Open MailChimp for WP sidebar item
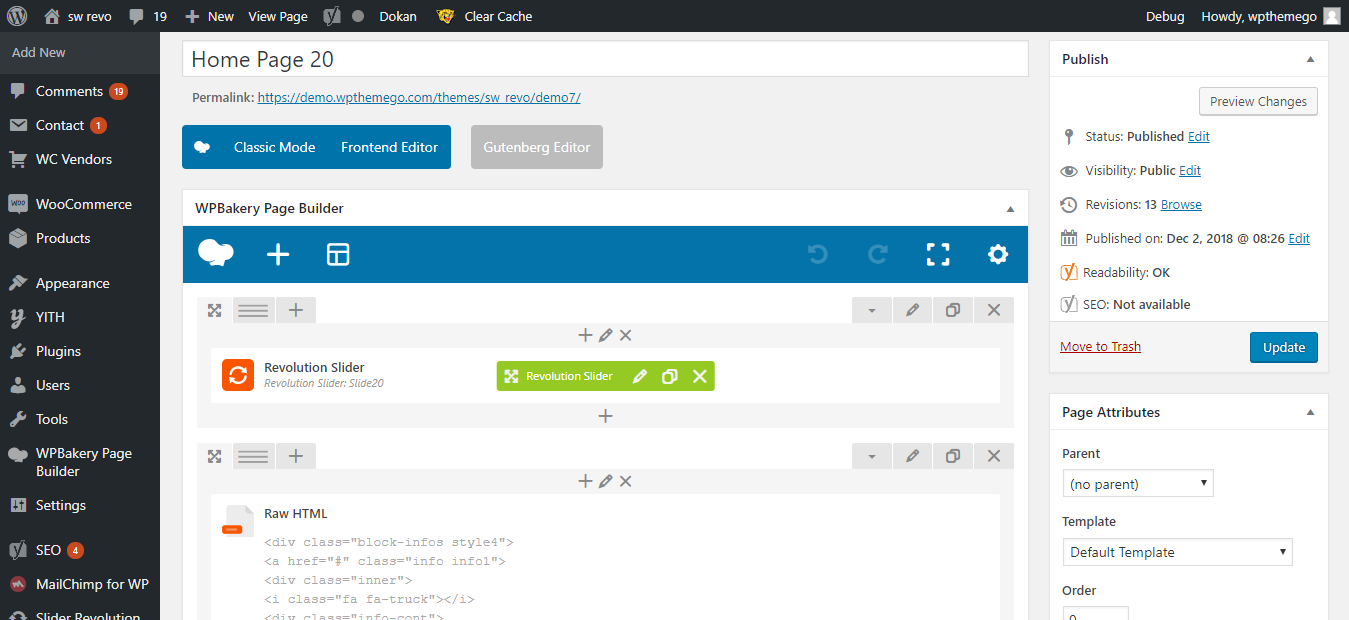1349x620 pixels. pos(92,584)
